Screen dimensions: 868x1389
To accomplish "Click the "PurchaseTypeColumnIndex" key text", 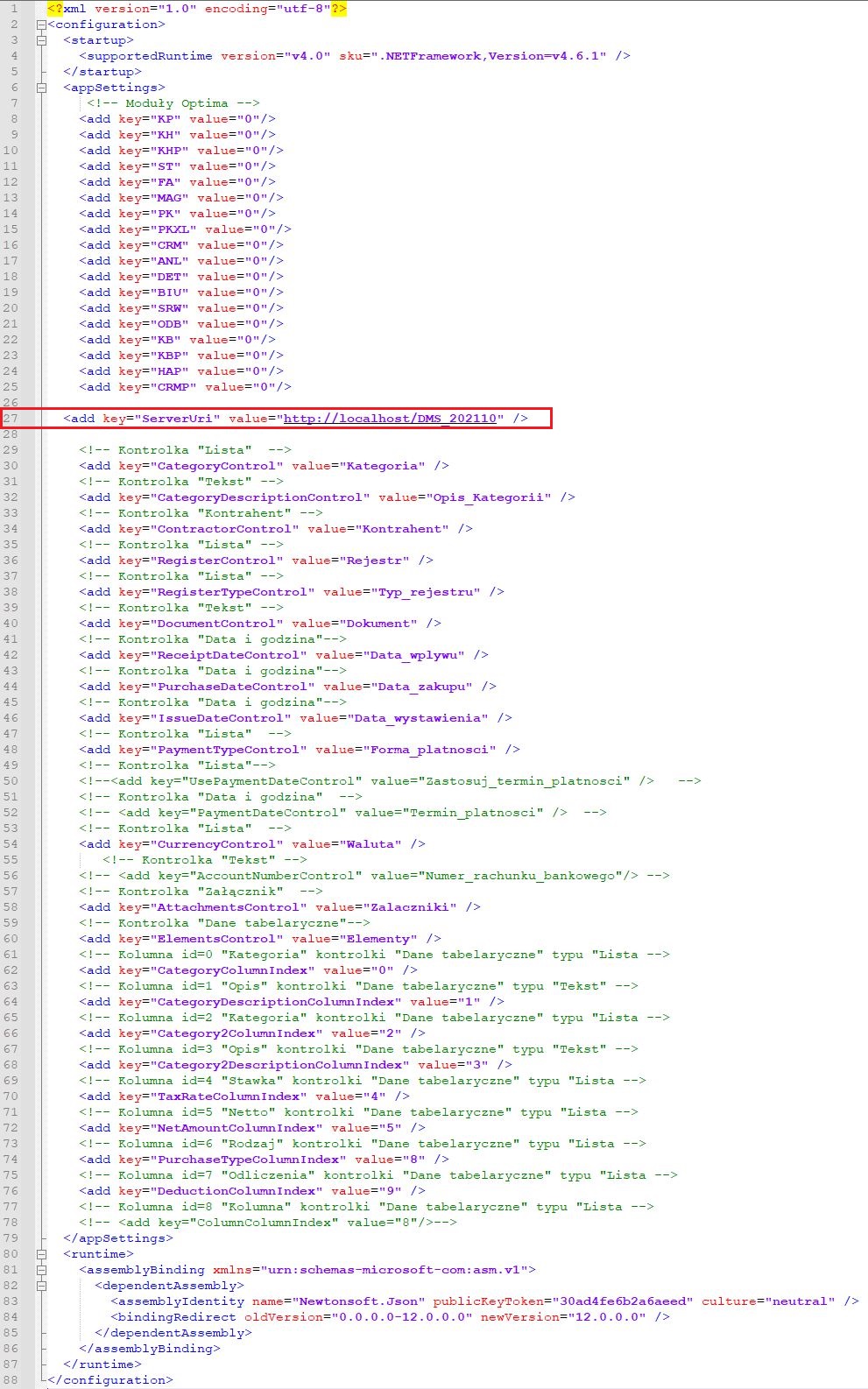I will pyautogui.click(x=249, y=1160).
